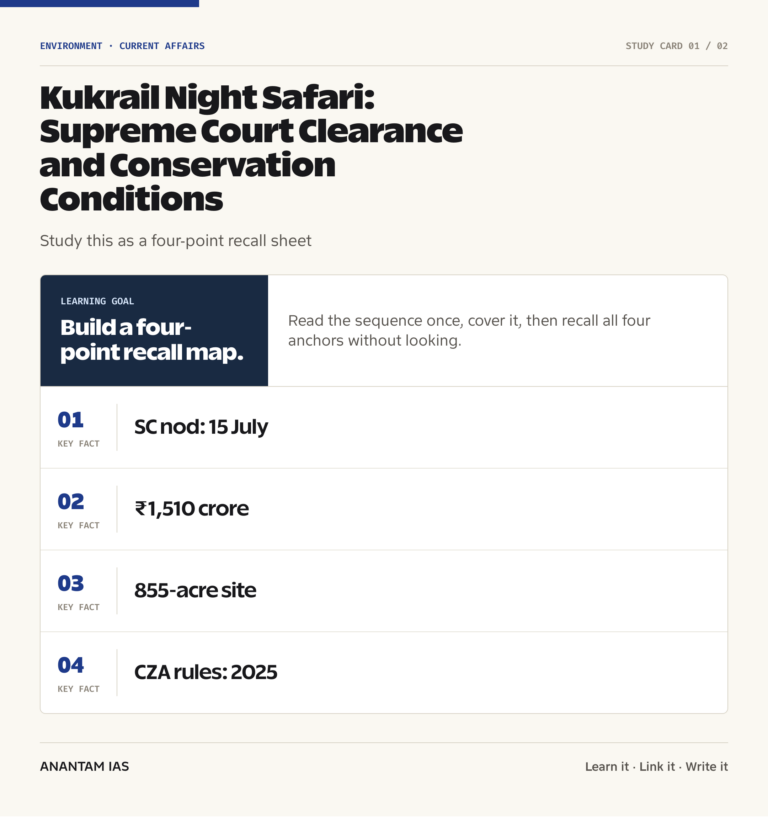Select the Kukrail Night Safari headline

pyautogui.click(x=251, y=148)
